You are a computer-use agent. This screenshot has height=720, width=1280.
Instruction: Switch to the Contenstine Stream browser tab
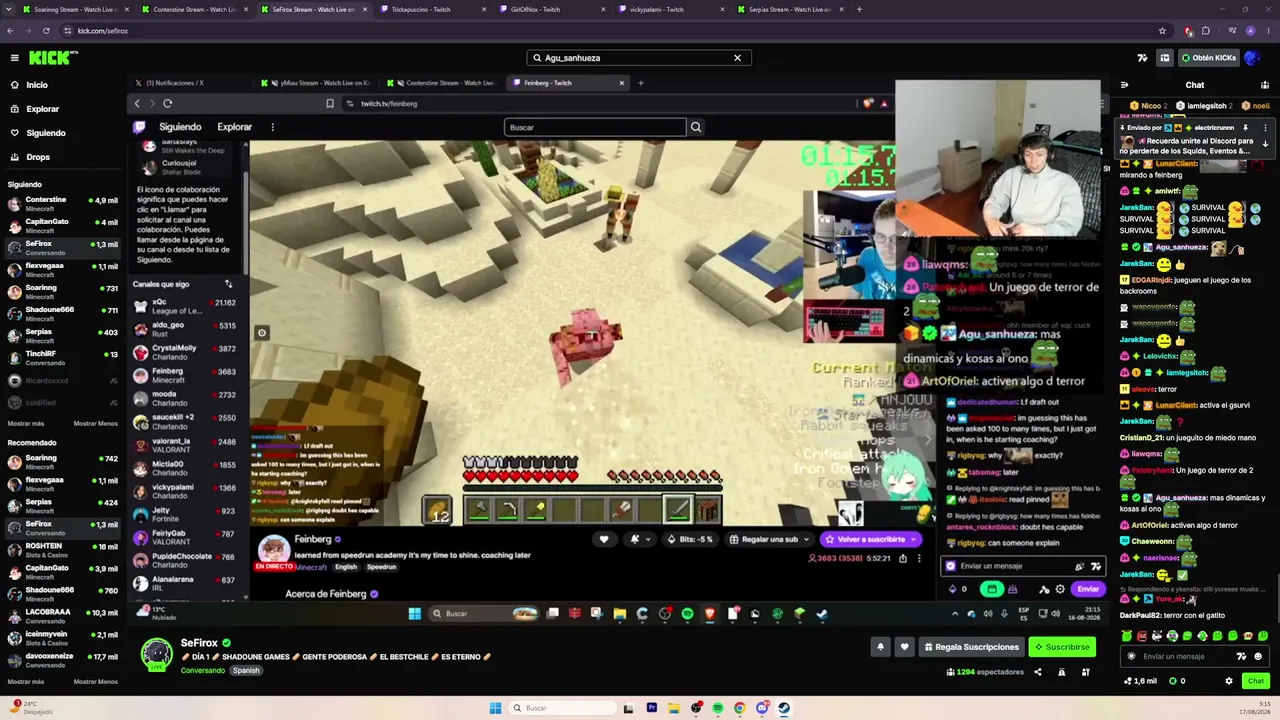pos(193,9)
